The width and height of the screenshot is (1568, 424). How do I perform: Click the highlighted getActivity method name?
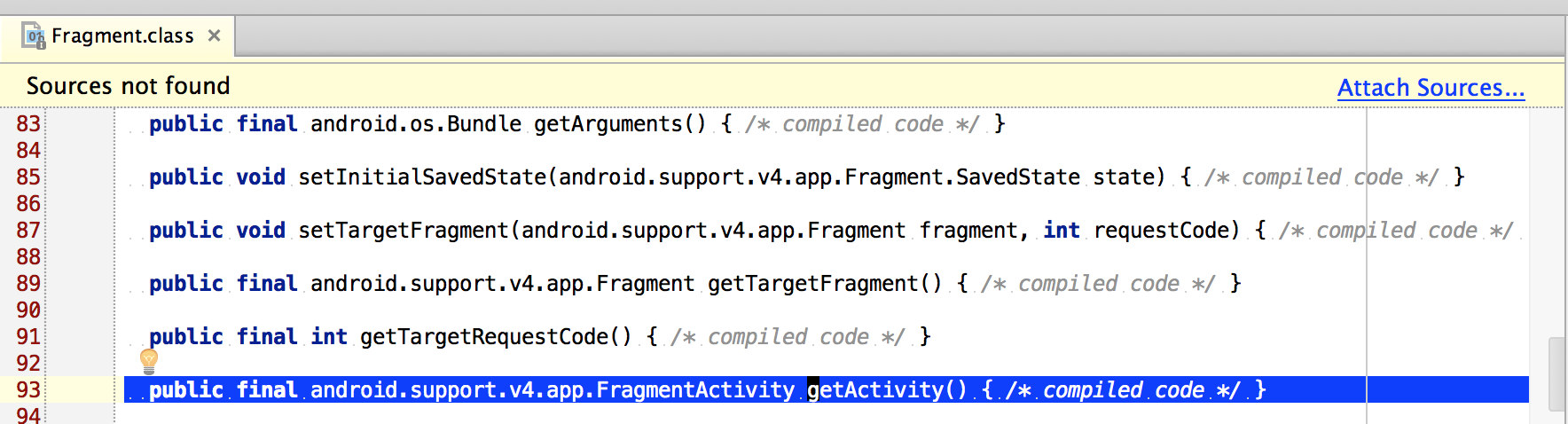(876, 389)
